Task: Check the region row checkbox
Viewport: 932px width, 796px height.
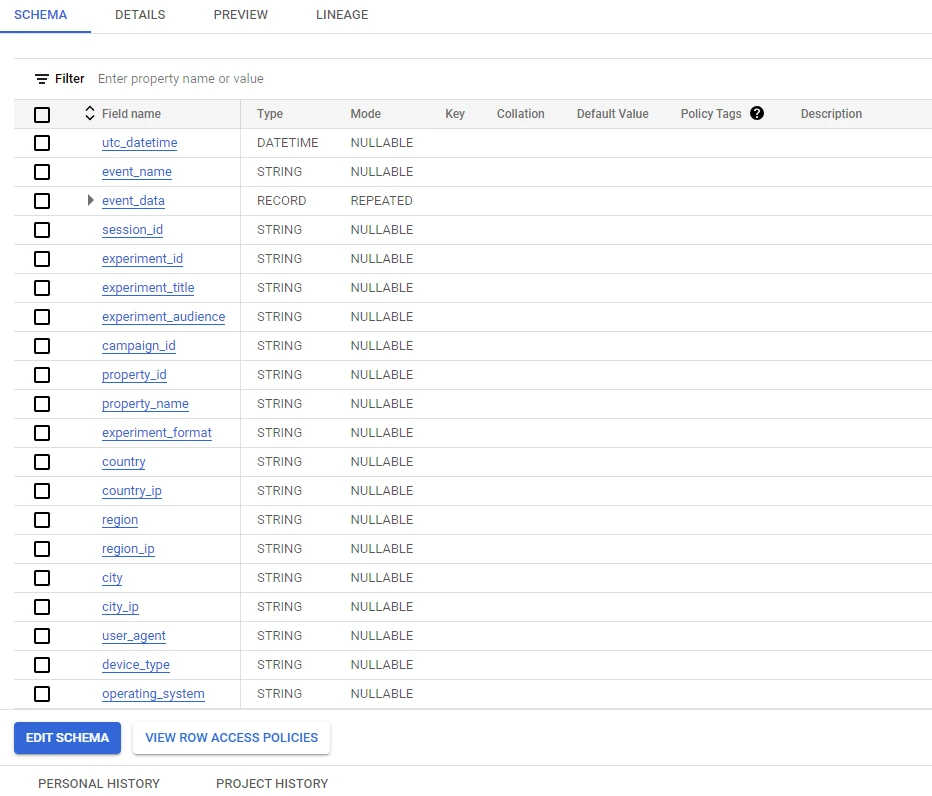Action: [42, 520]
